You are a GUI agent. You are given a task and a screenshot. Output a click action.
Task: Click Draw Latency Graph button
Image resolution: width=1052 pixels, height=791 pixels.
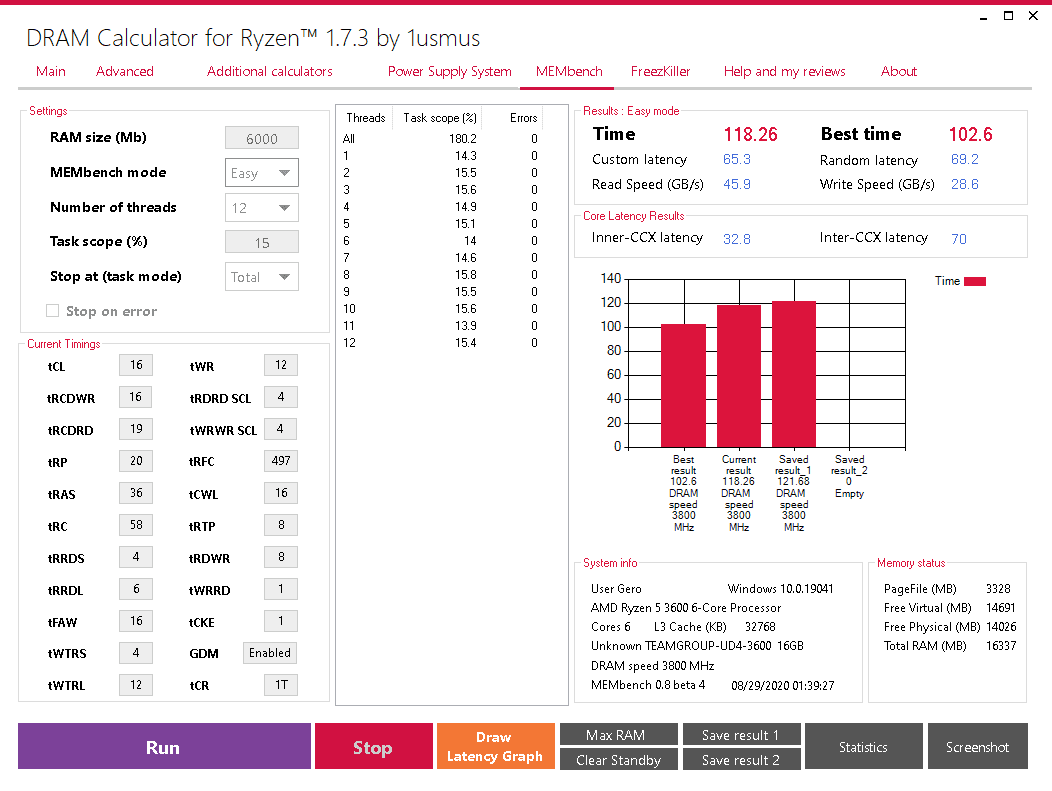click(496, 746)
